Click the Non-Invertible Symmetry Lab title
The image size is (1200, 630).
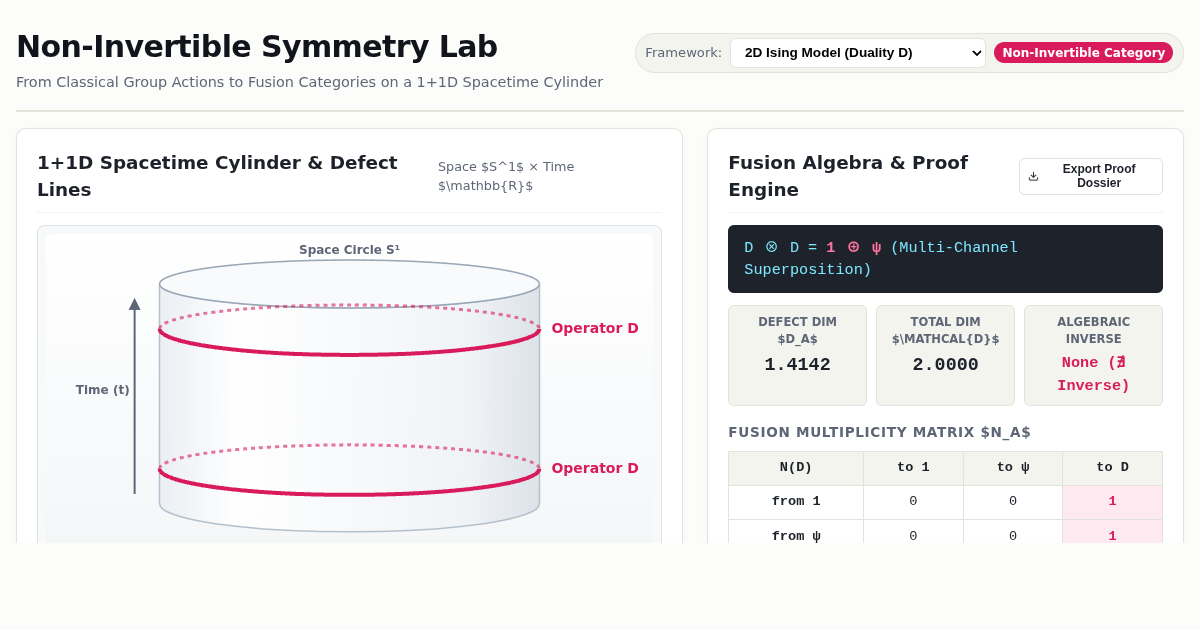click(257, 47)
